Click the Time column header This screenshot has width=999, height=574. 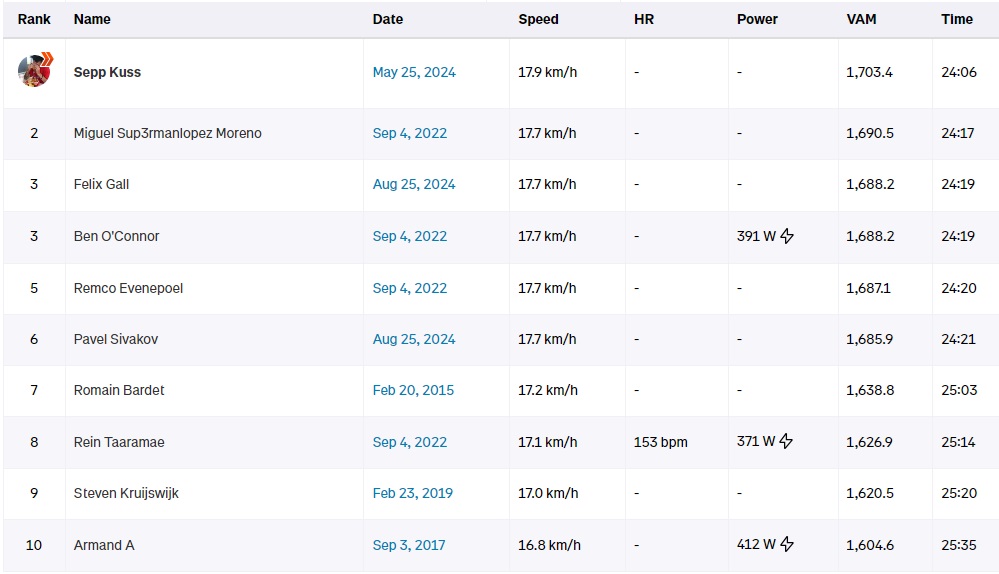956,19
